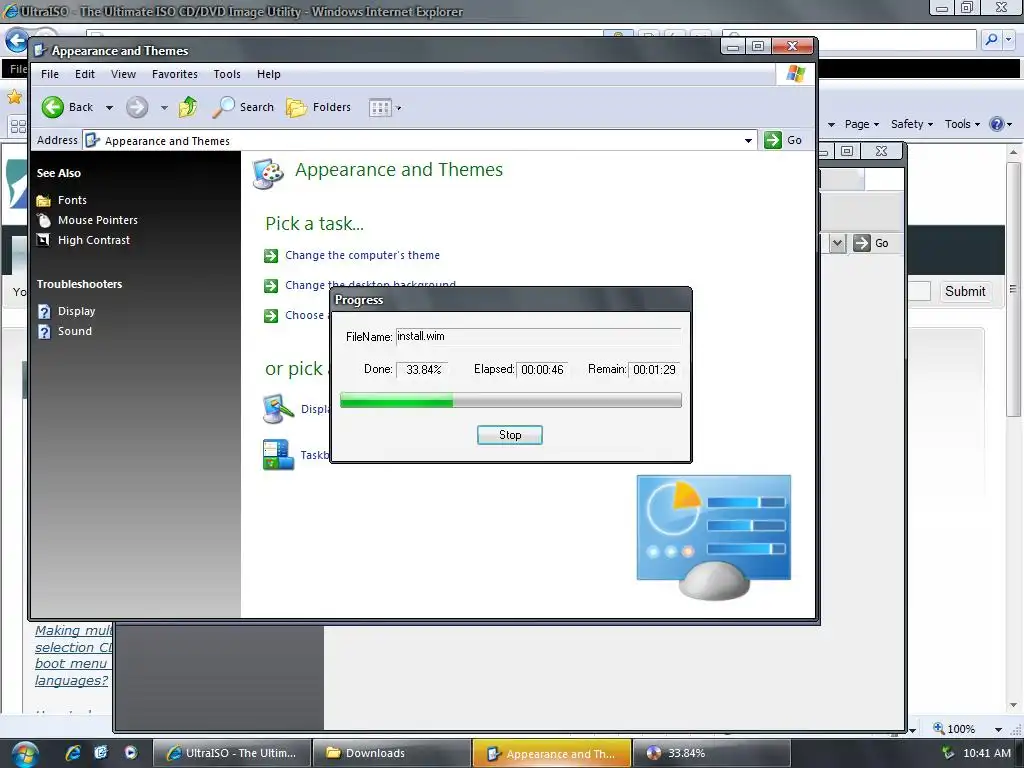1024x768 pixels.
Task: Launch Internet Explorer from quick launch
Action: (x=73, y=753)
